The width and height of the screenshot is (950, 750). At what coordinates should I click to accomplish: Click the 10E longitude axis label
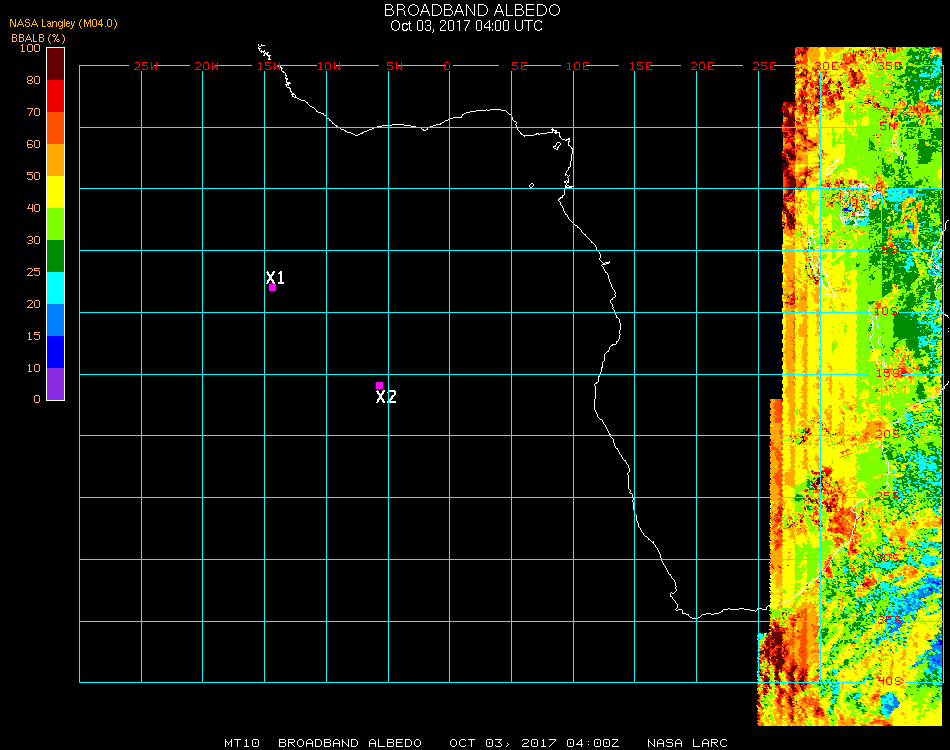point(578,66)
